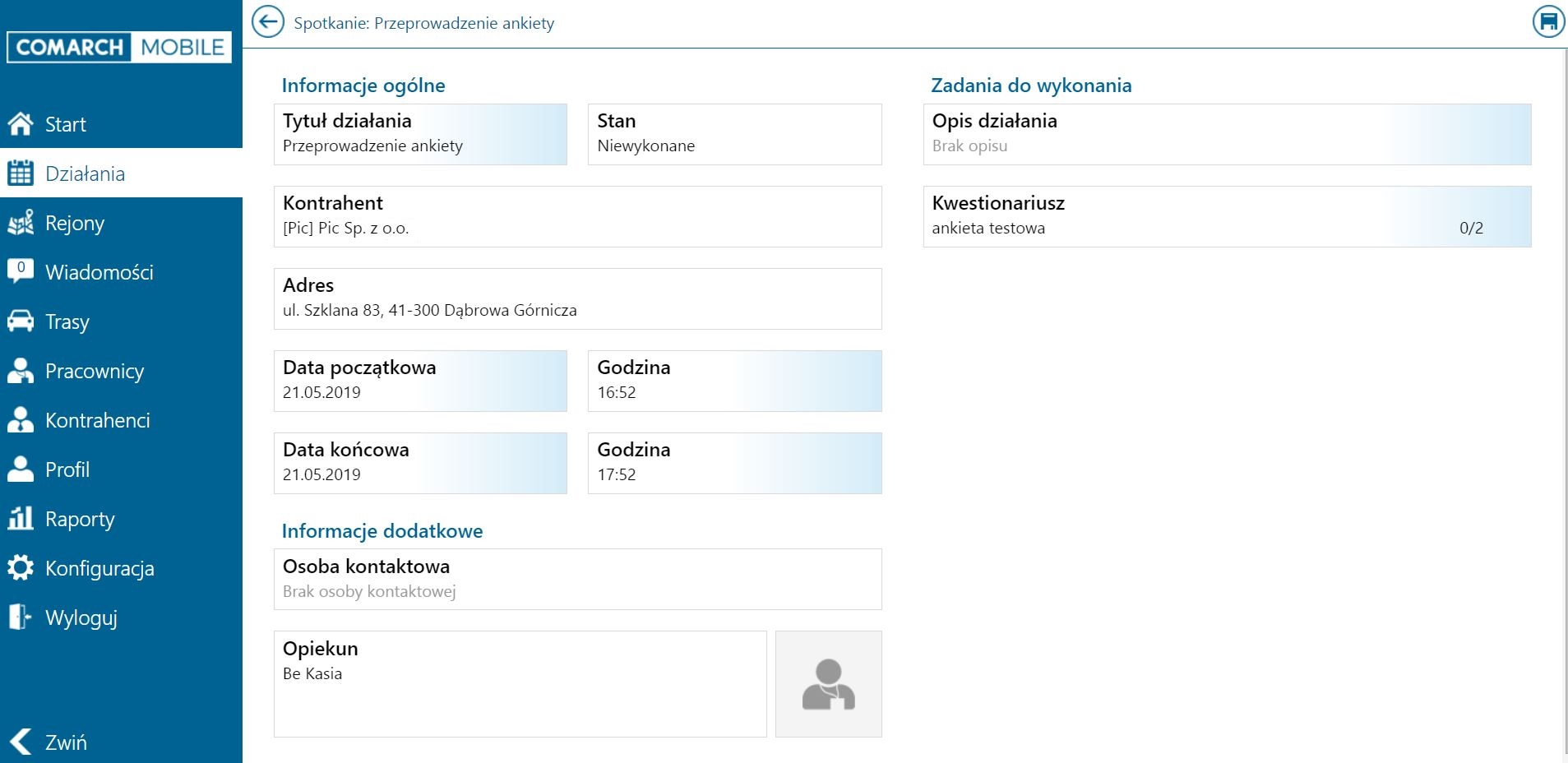This screenshot has height=763, width=1568.
Task: Edit the Opis działania field
Action: click(1227, 134)
